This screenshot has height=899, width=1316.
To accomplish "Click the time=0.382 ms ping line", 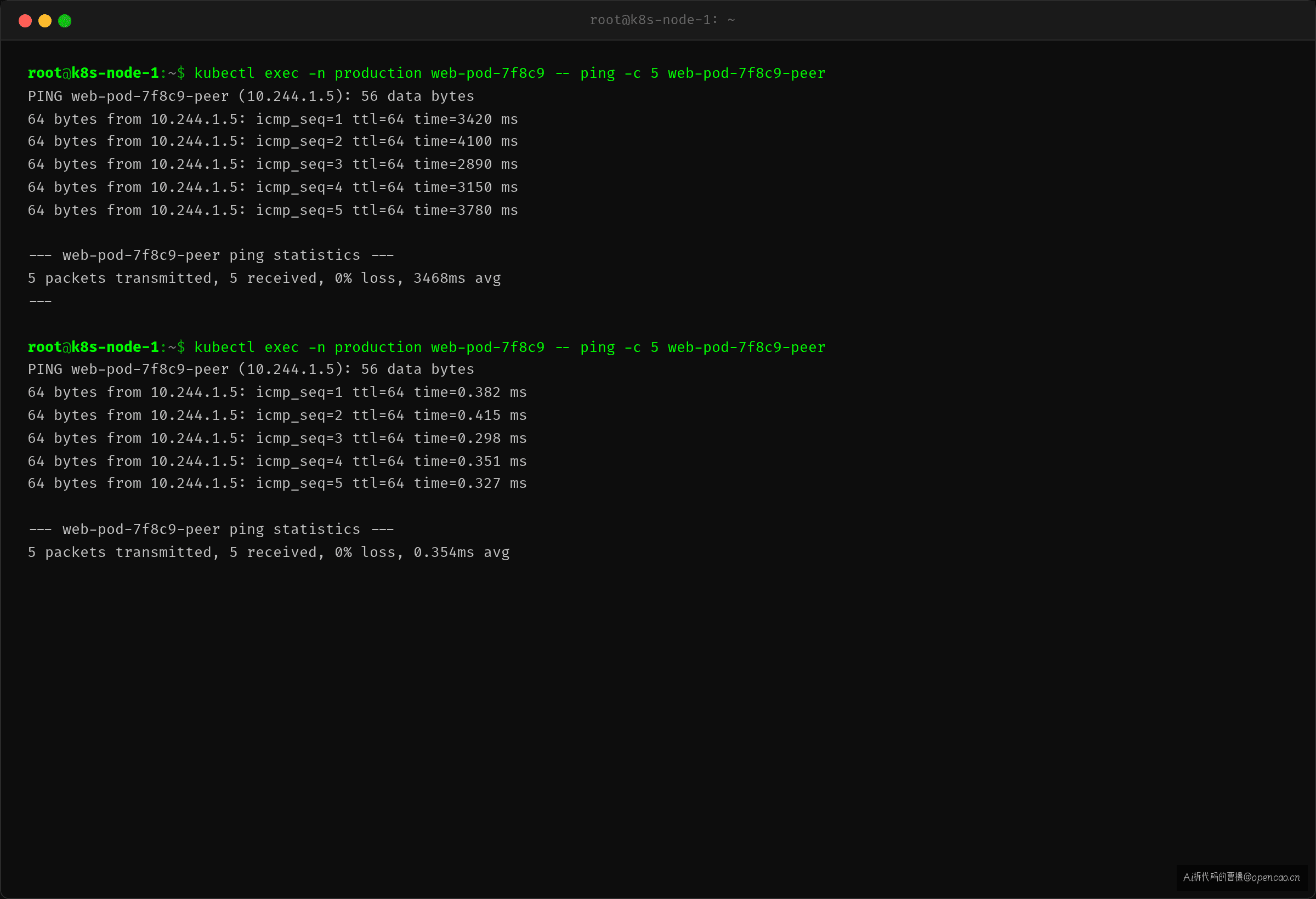I will click(x=277, y=392).
